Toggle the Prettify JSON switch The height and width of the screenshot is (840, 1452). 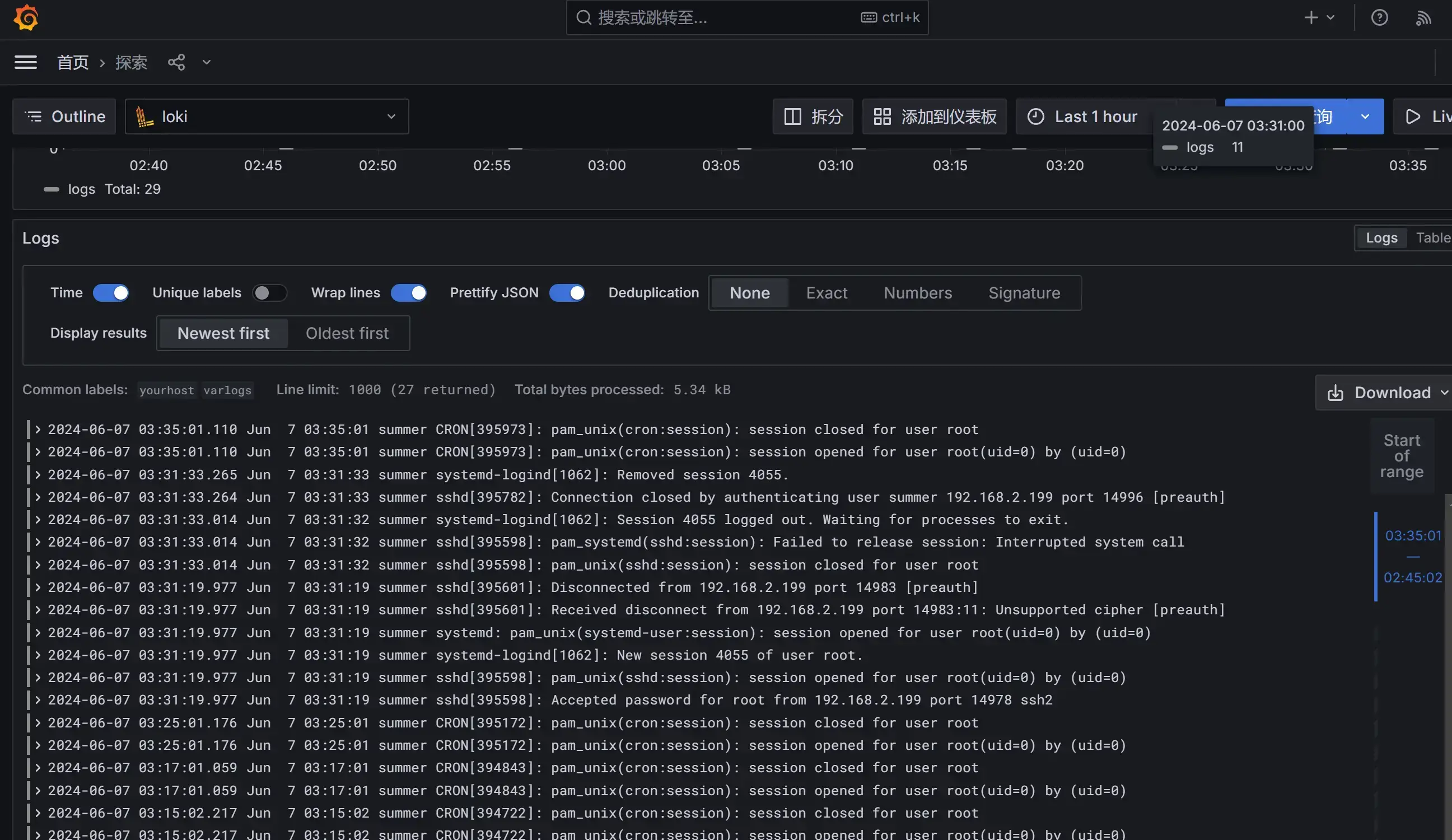[x=567, y=293]
